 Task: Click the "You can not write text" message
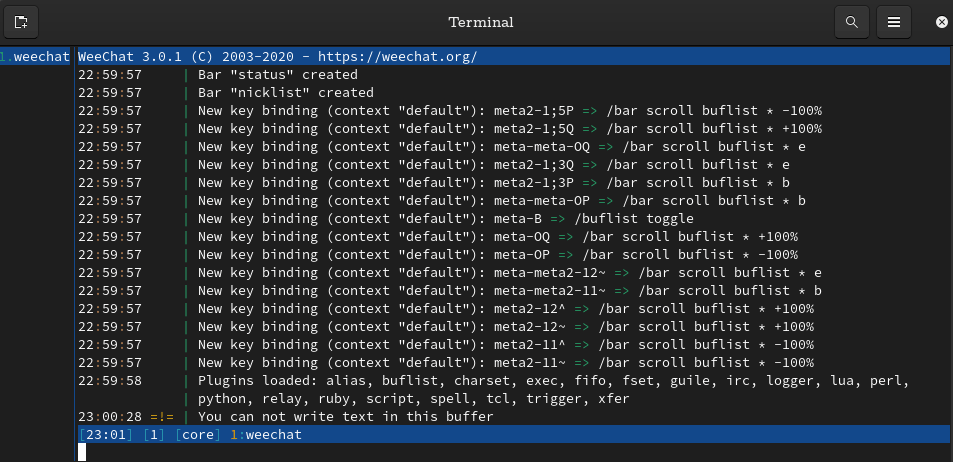pos(345,417)
